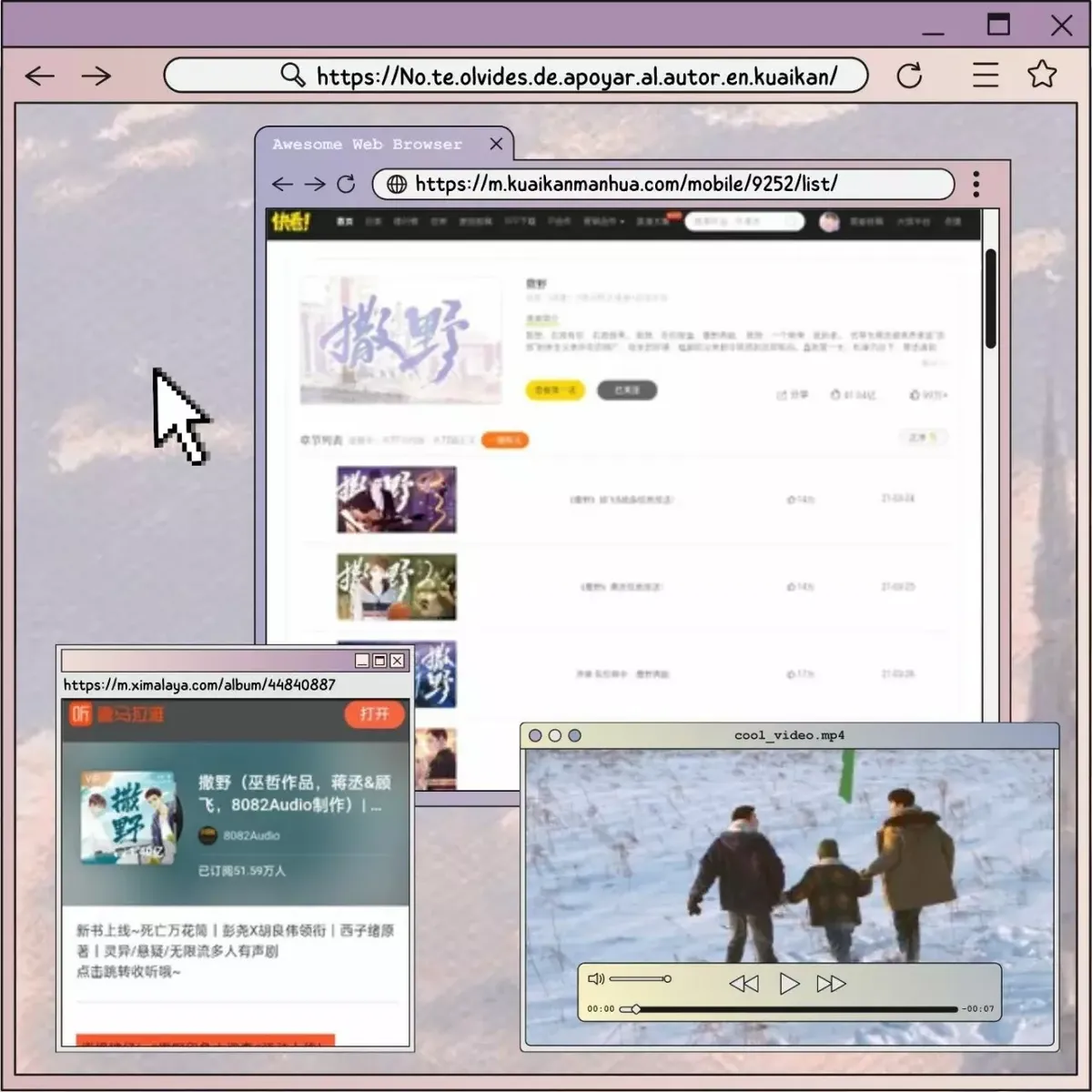Click the orange 打开 button
1092x1092 pixels.
coord(374,713)
